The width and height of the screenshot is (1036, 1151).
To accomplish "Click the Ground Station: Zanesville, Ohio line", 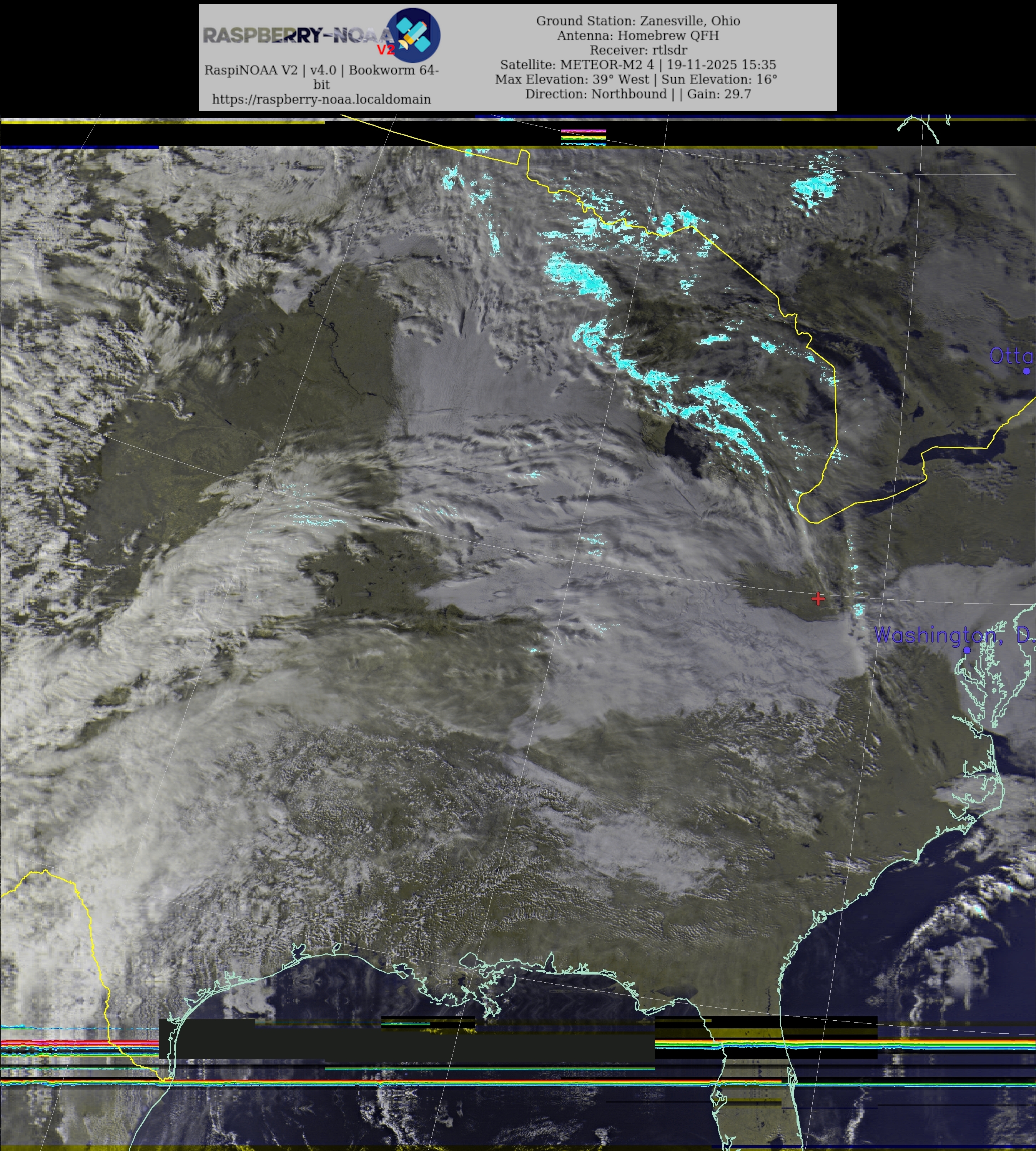I will (x=638, y=21).
